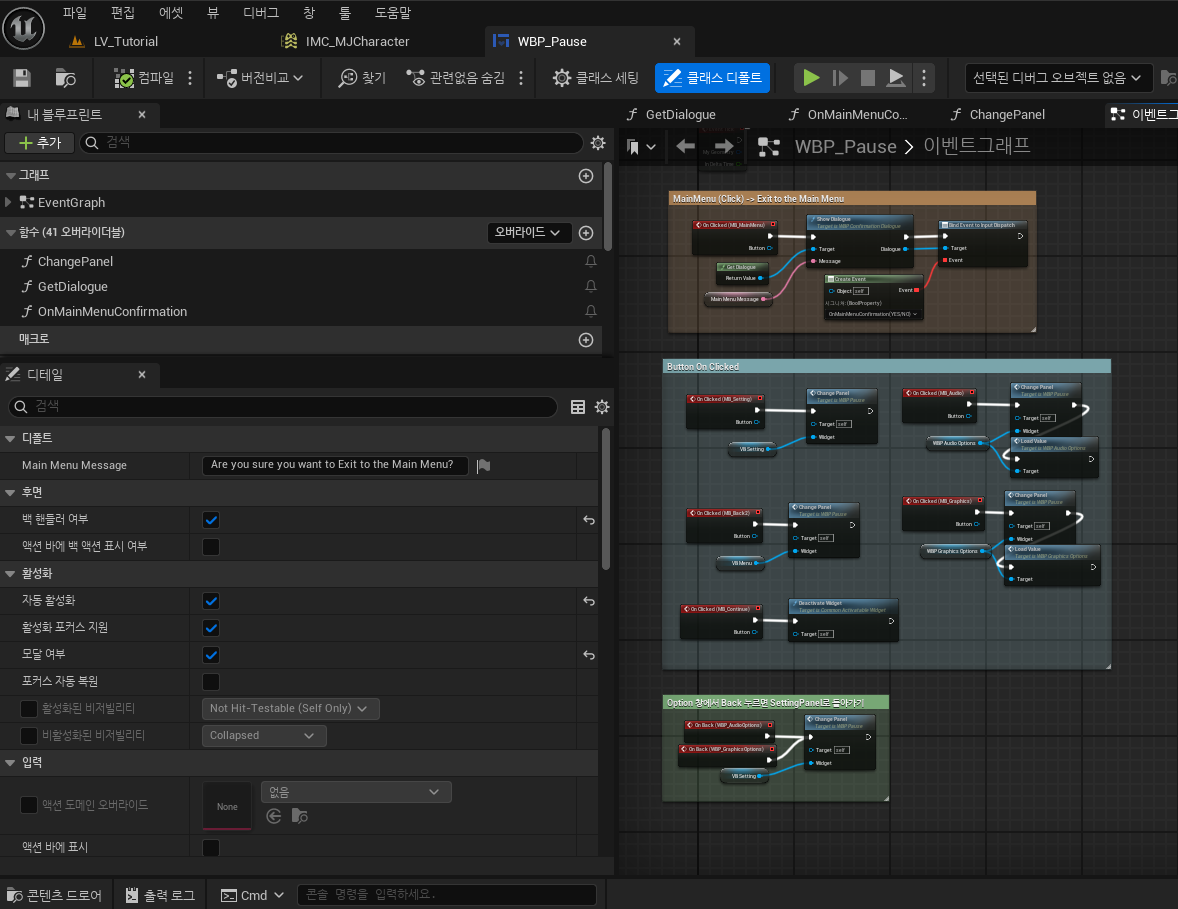Image resolution: width=1178 pixels, height=909 pixels.
Task: Toggle the 모달 여부 checkbox
Action: coord(211,655)
